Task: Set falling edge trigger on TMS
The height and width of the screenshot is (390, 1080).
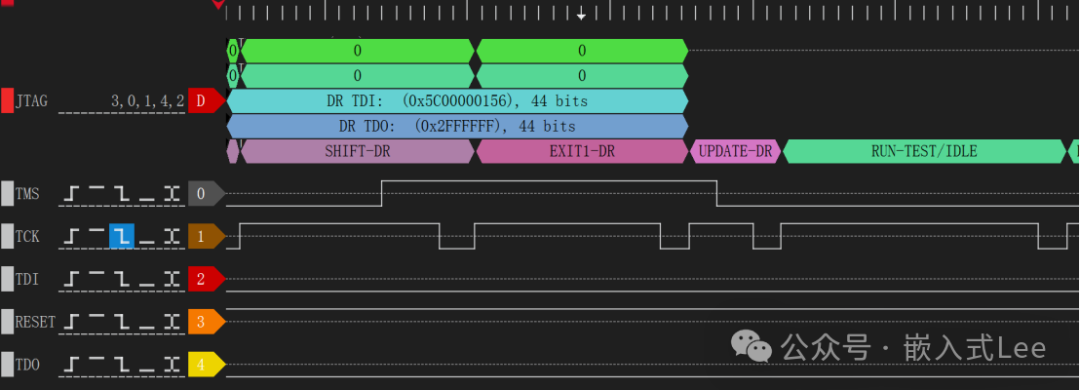Action: 123,194
